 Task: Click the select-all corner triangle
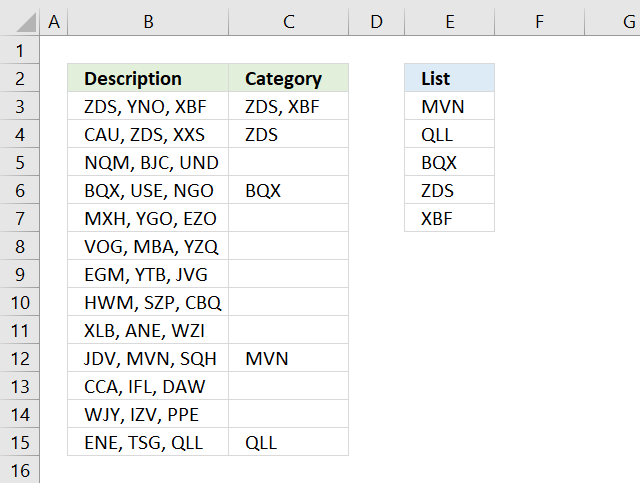click(x=19, y=21)
